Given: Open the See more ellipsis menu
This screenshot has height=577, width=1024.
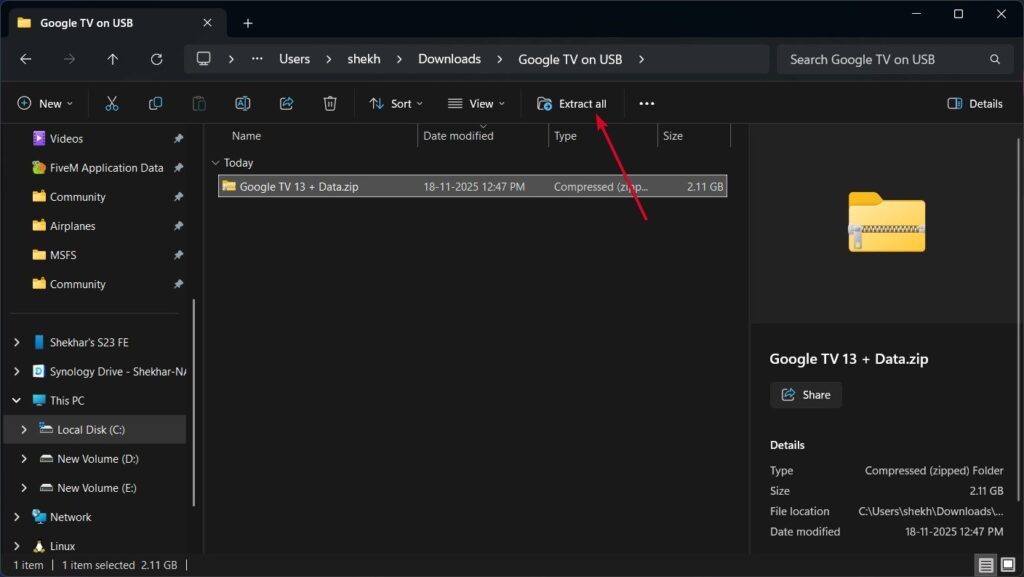Looking at the screenshot, I should click(646, 103).
